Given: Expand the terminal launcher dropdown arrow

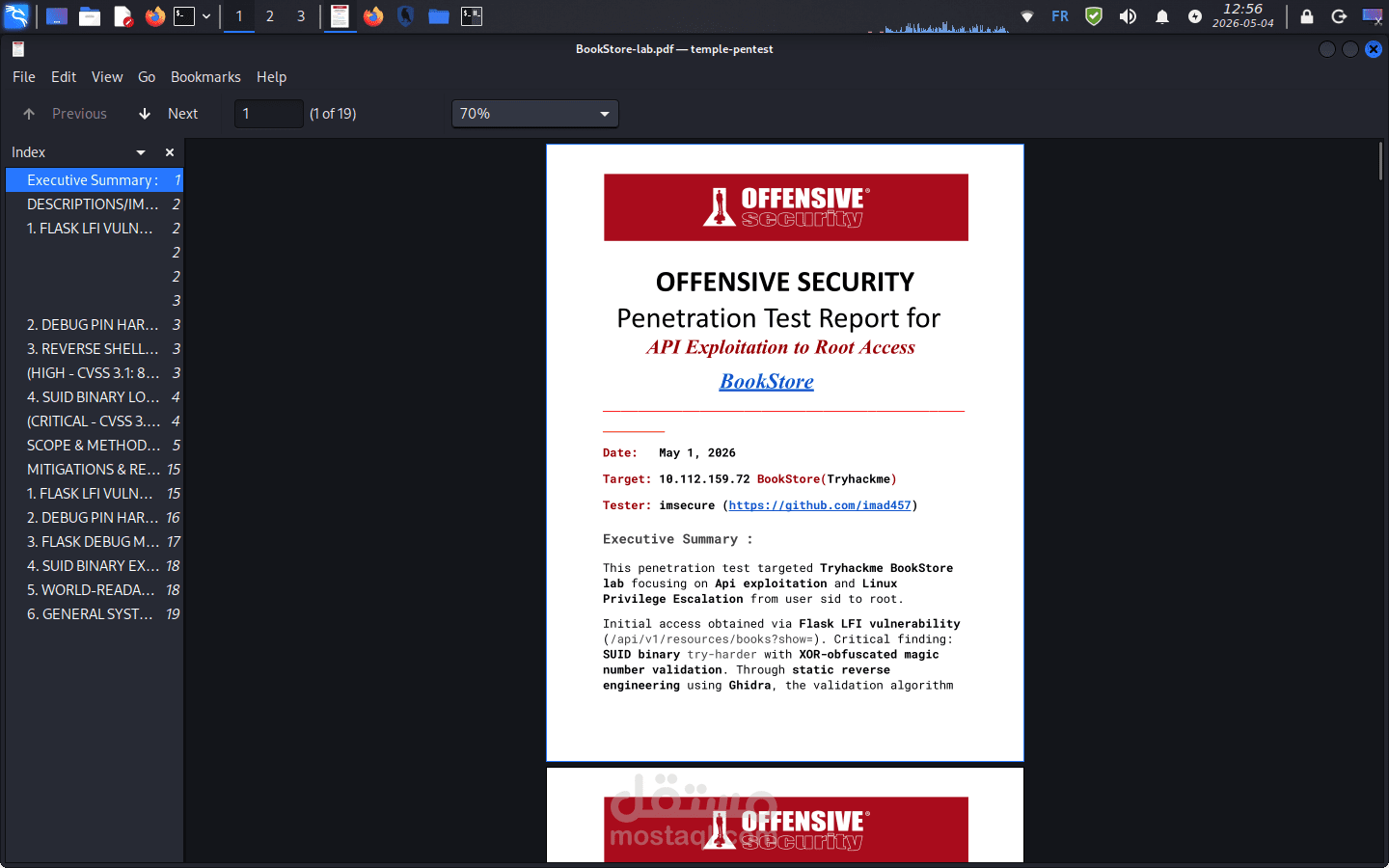Looking at the screenshot, I should click(206, 16).
